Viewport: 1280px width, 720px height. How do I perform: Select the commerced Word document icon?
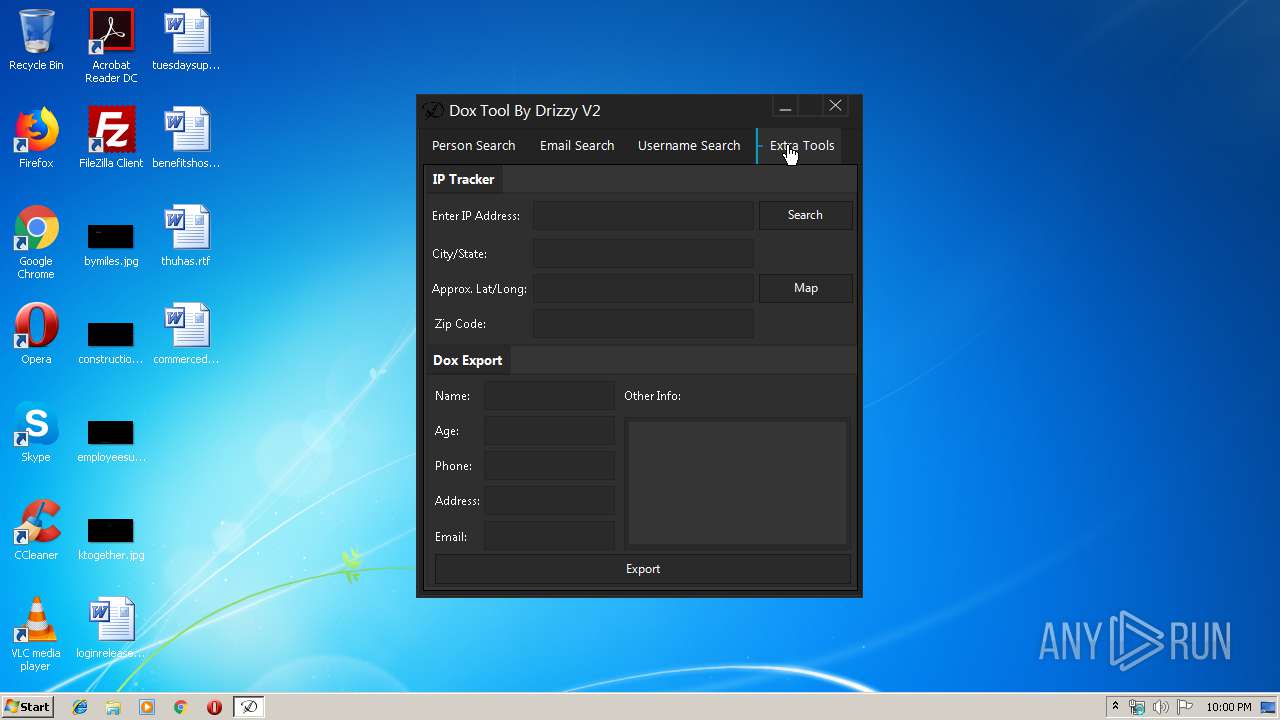(x=186, y=334)
